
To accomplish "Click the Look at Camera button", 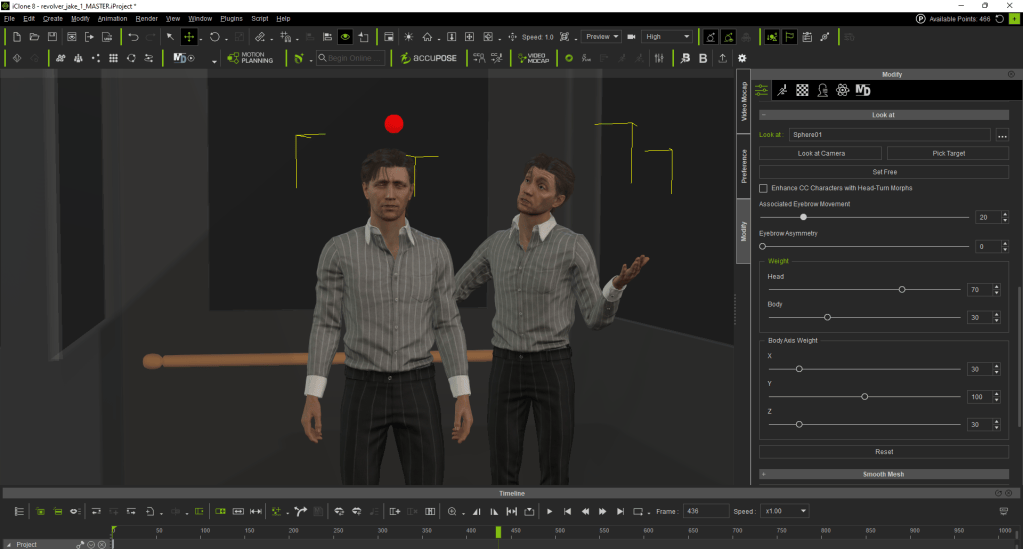I will pyautogui.click(x=821, y=153).
